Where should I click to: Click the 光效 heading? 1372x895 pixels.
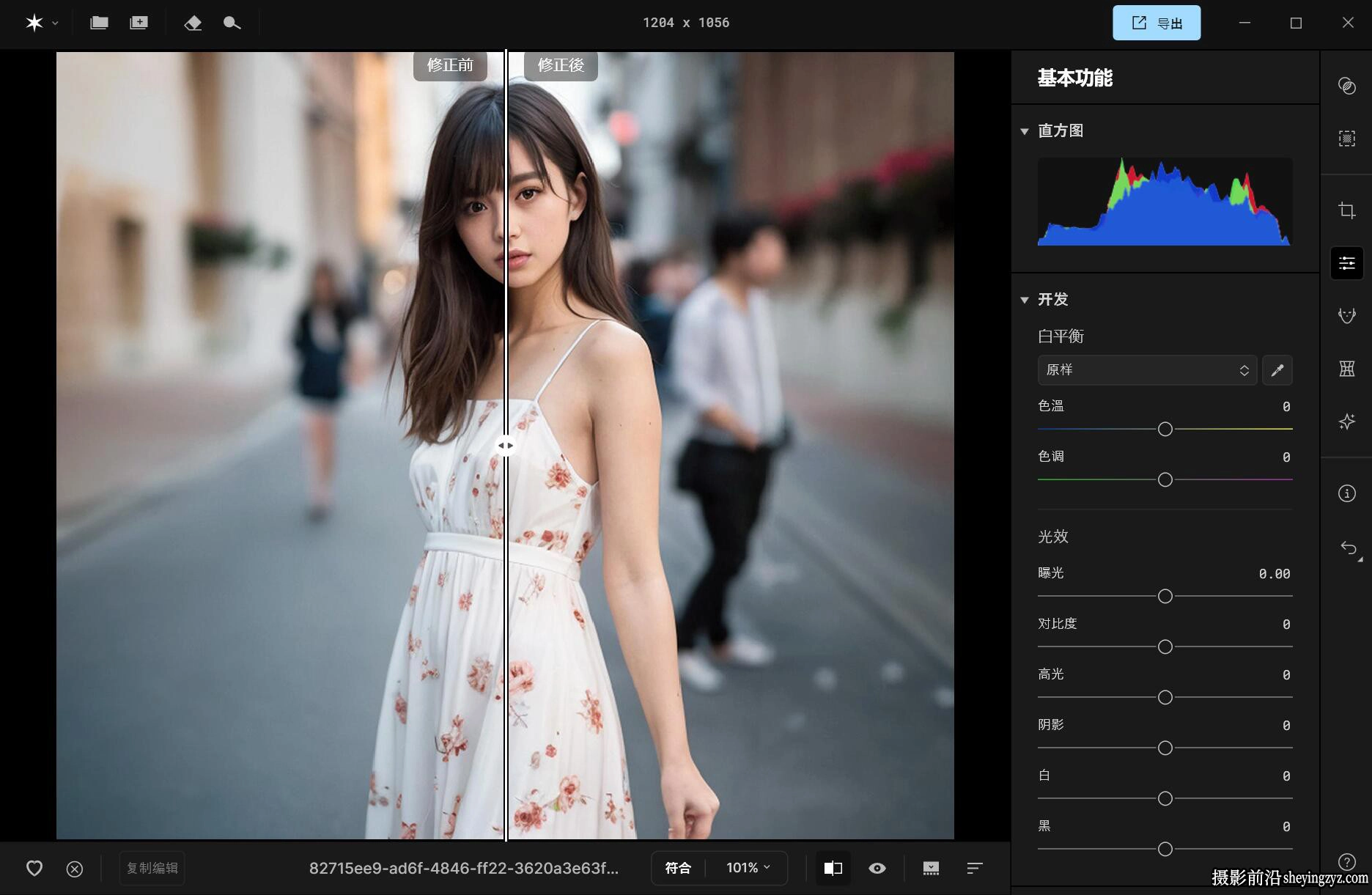click(1053, 537)
